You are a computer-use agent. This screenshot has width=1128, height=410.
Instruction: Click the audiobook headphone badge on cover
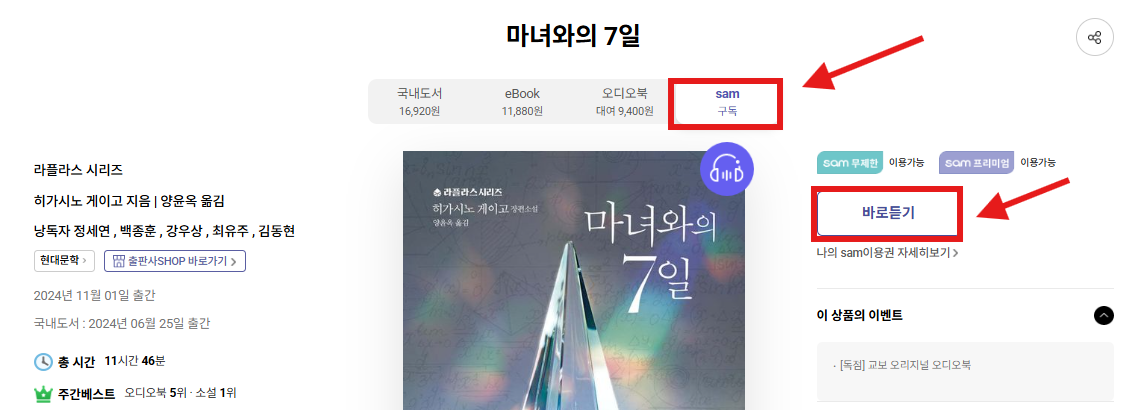[x=727, y=169]
